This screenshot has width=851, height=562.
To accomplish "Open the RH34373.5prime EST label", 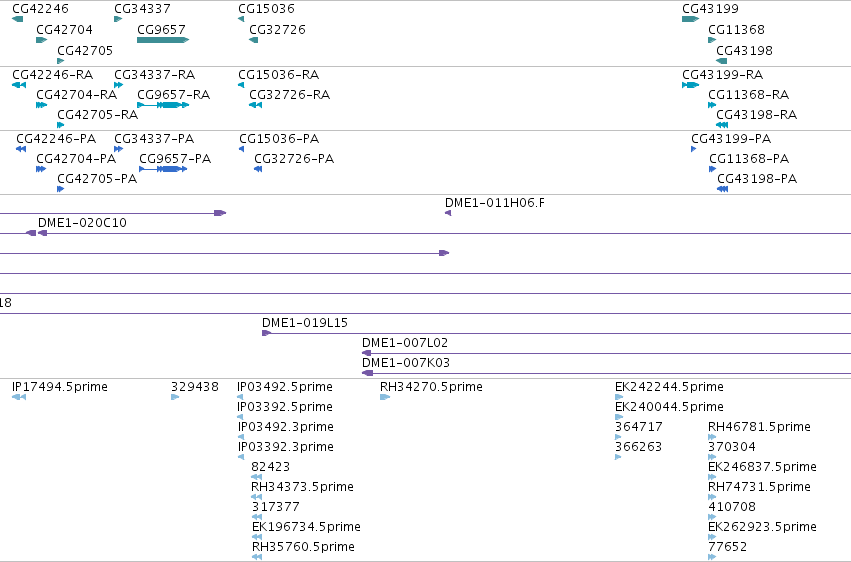I will (x=302, y=487).
